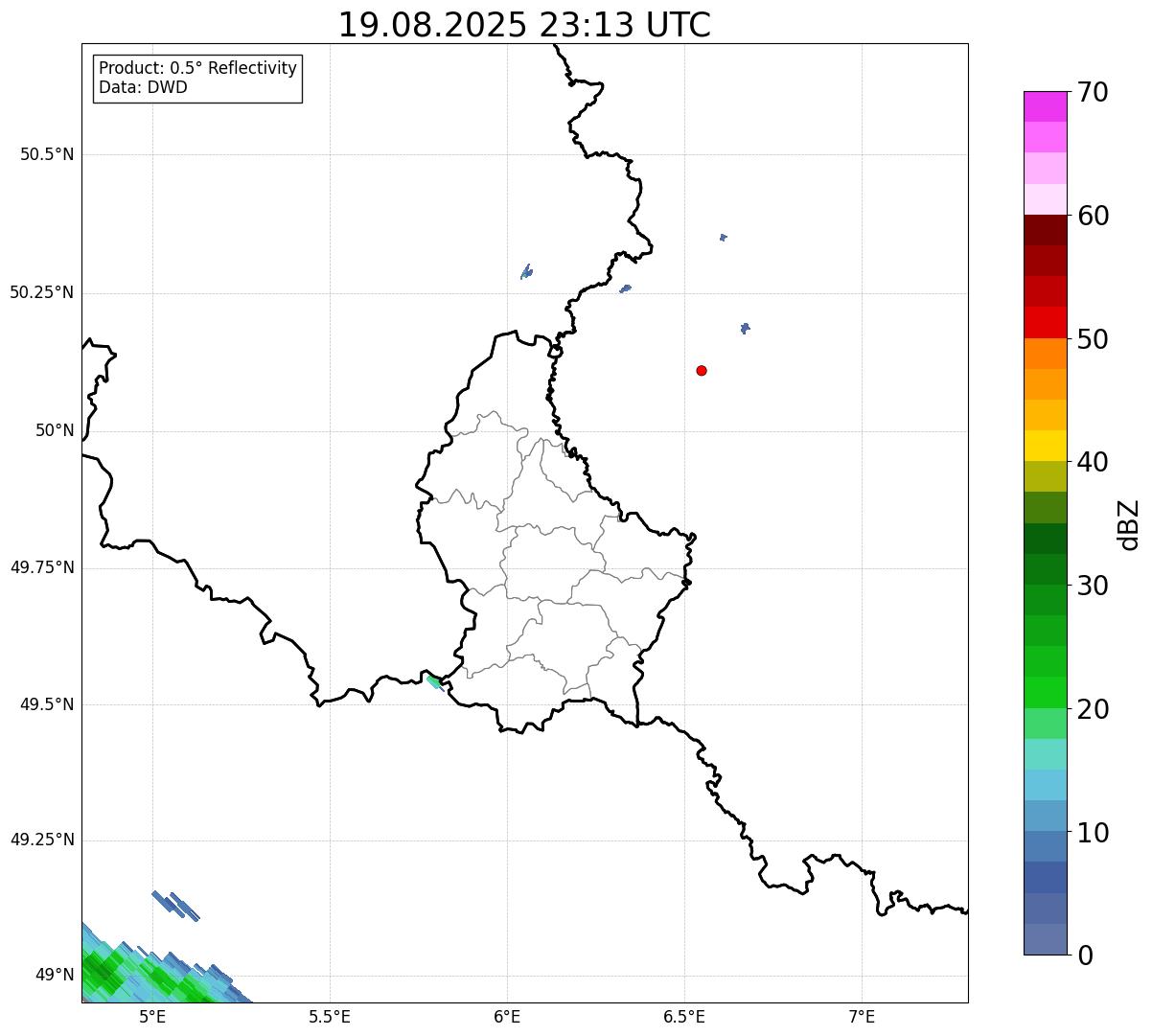The image size is (1152, 1036).
Task: Click the 49.25°N latitude label
Action: (x=42, y=840)
